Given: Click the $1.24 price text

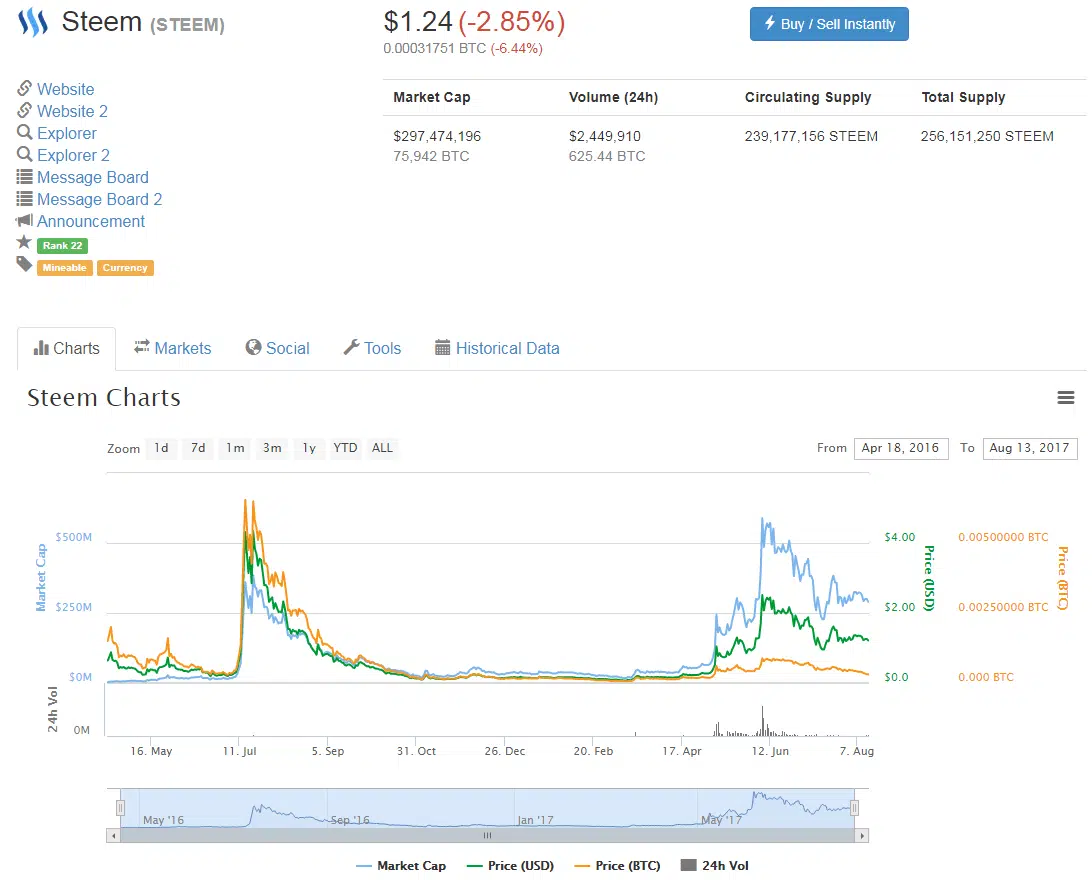Looking at the screenshot, I should point(418,22).
